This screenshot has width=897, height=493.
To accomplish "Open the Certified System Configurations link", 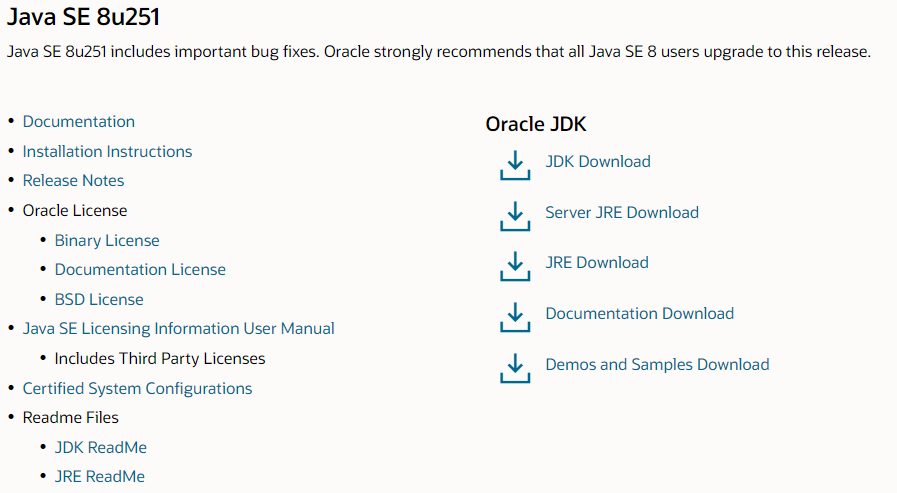I will (137, 389).
